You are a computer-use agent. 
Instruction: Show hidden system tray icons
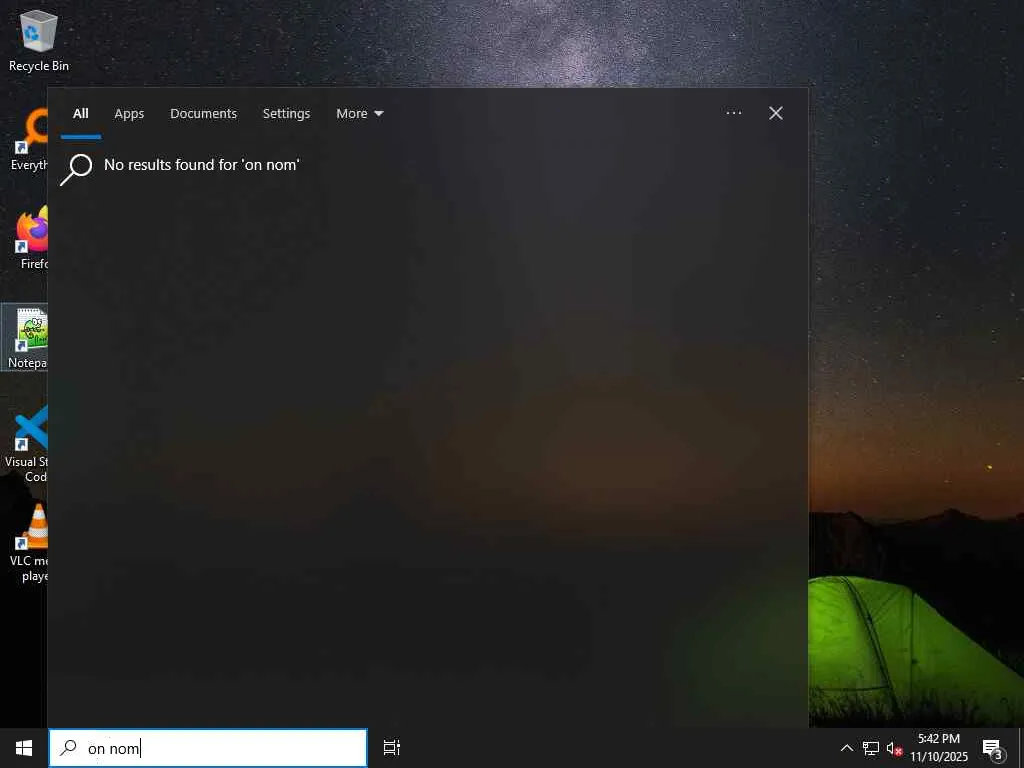pos(846,748)
